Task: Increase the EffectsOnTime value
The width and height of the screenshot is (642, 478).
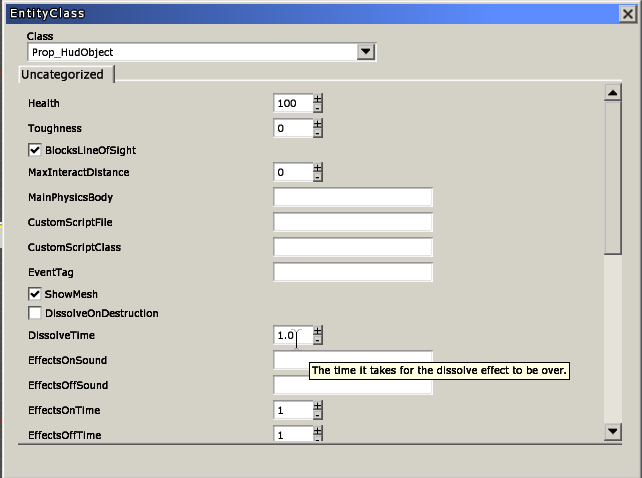Action: [318, 406]
